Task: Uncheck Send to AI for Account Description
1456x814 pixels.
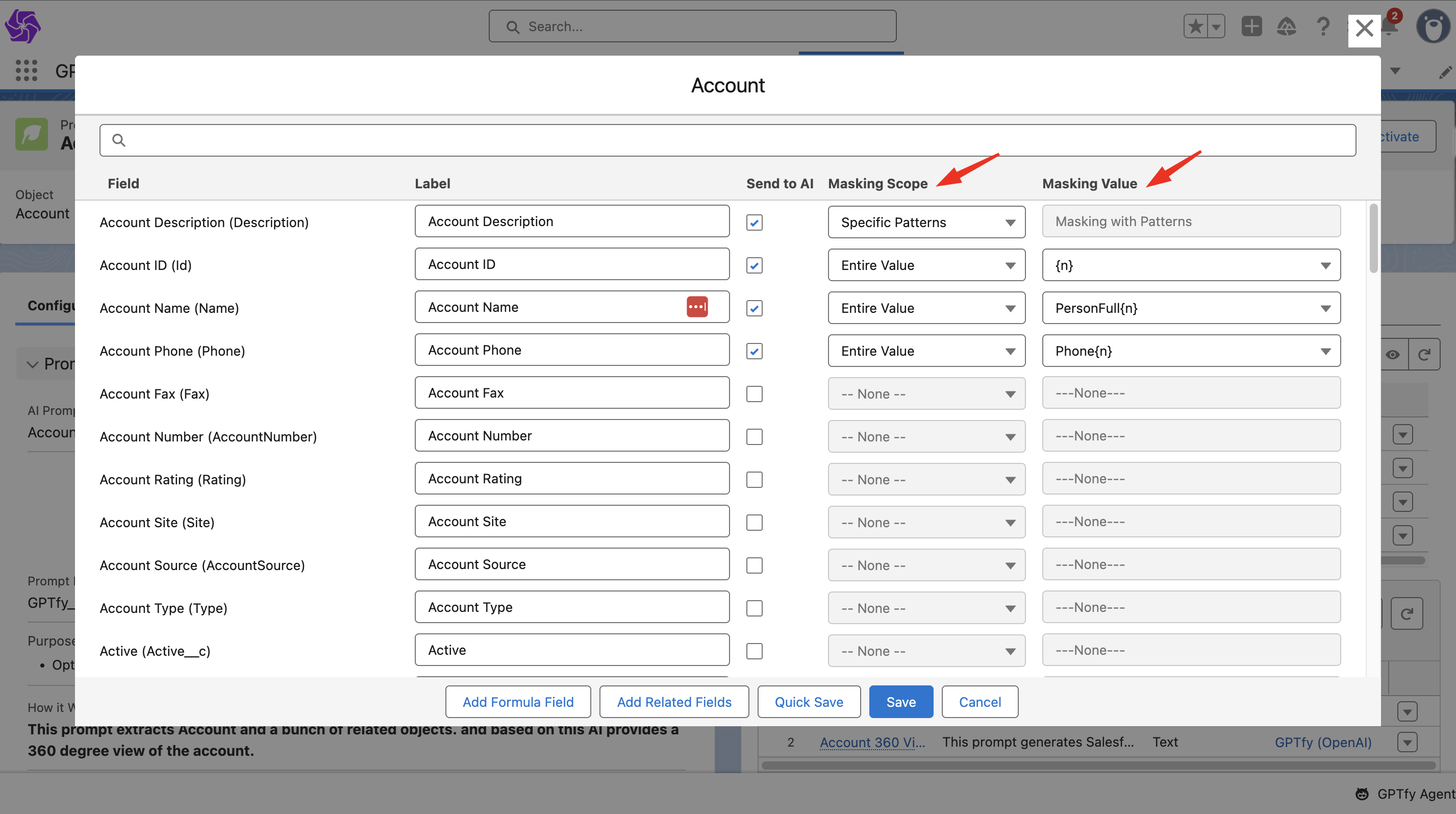Action: click(x=754, y=223)
